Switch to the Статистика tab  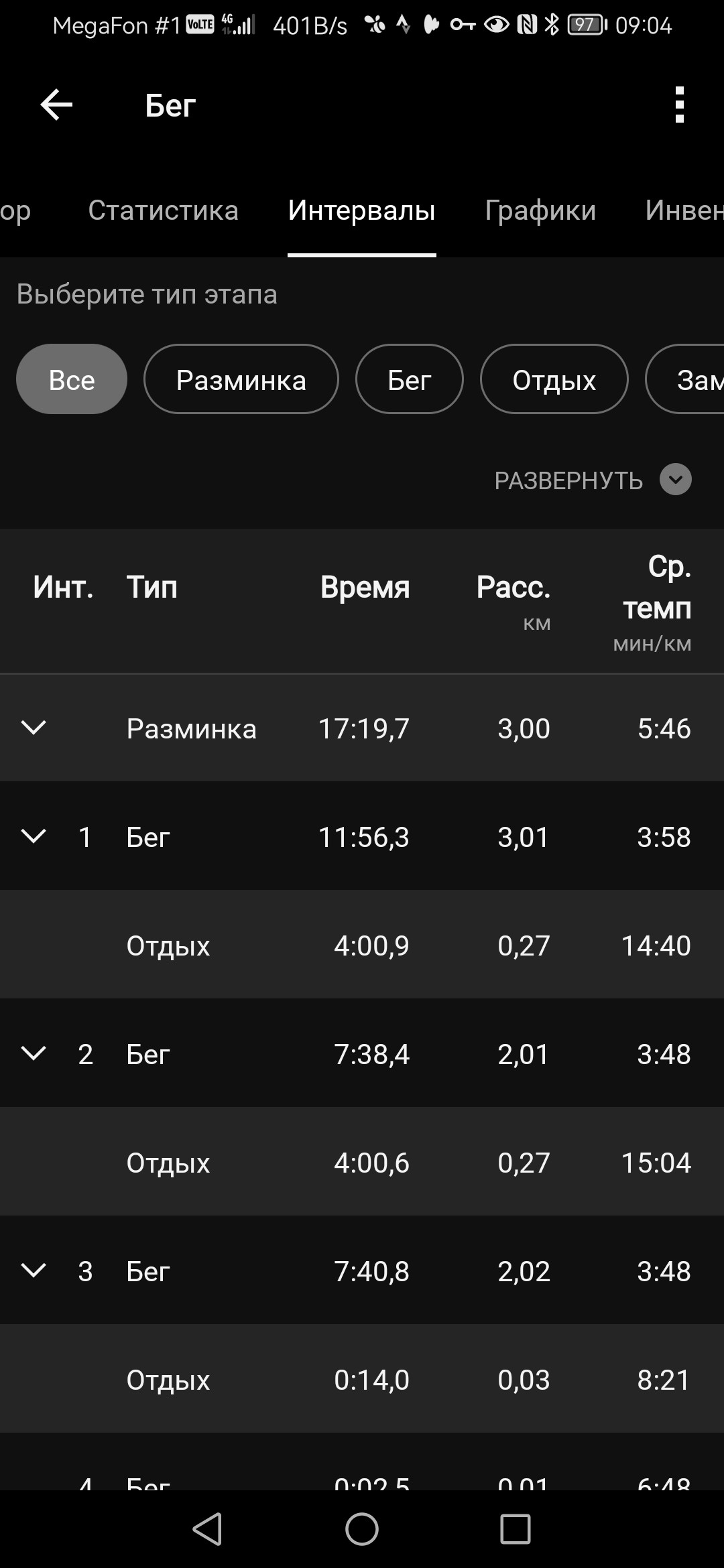point(163,210)
